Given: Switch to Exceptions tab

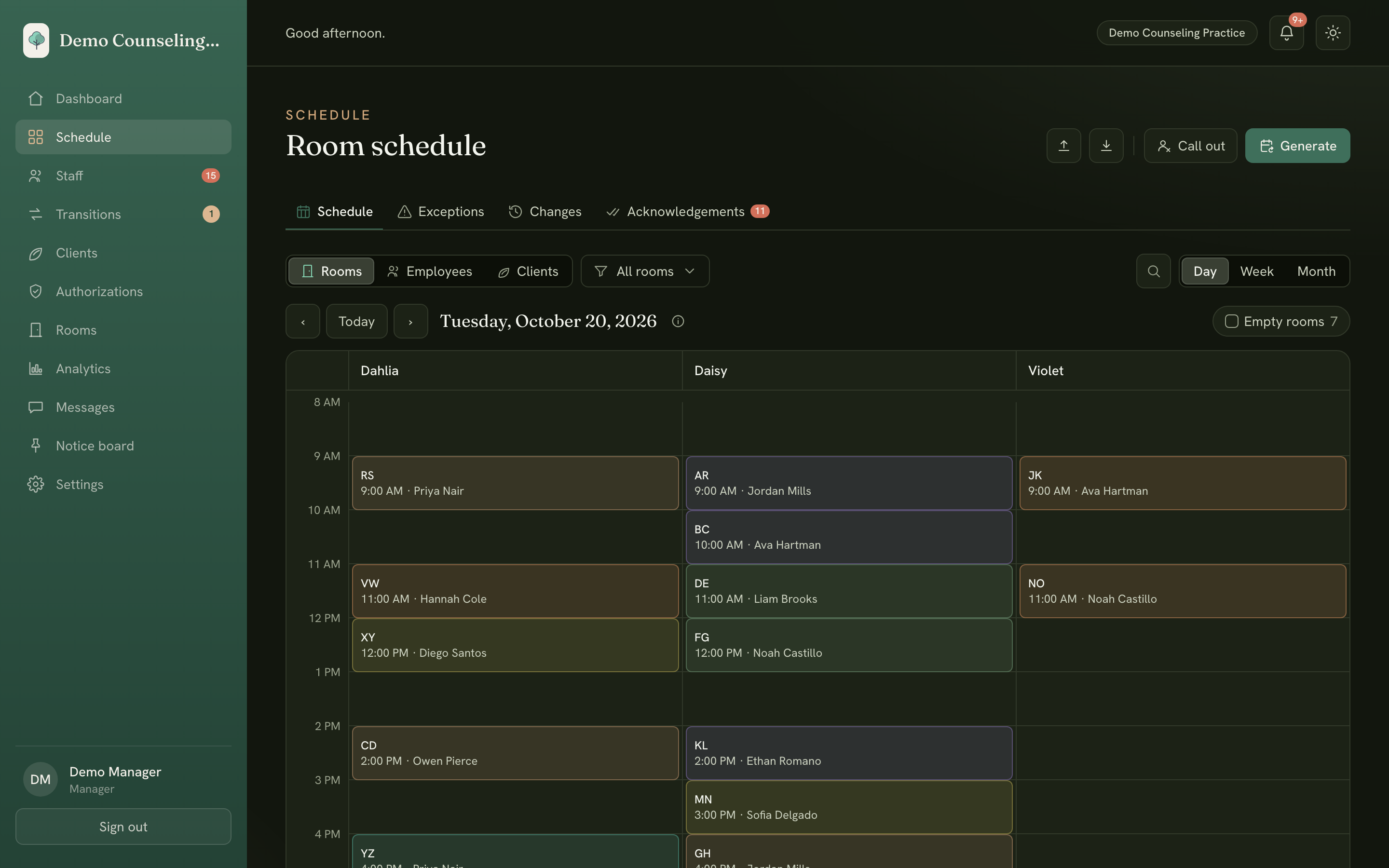Looking at the screenshot, I should (x=441, y=212).
